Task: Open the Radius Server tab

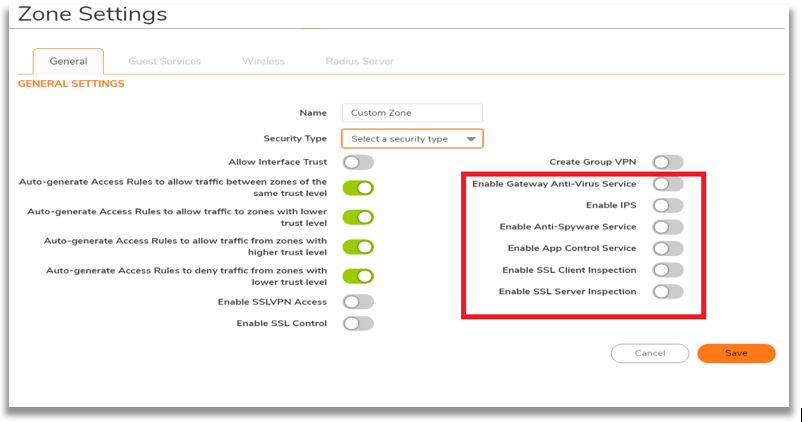Action: pos(360,61)
